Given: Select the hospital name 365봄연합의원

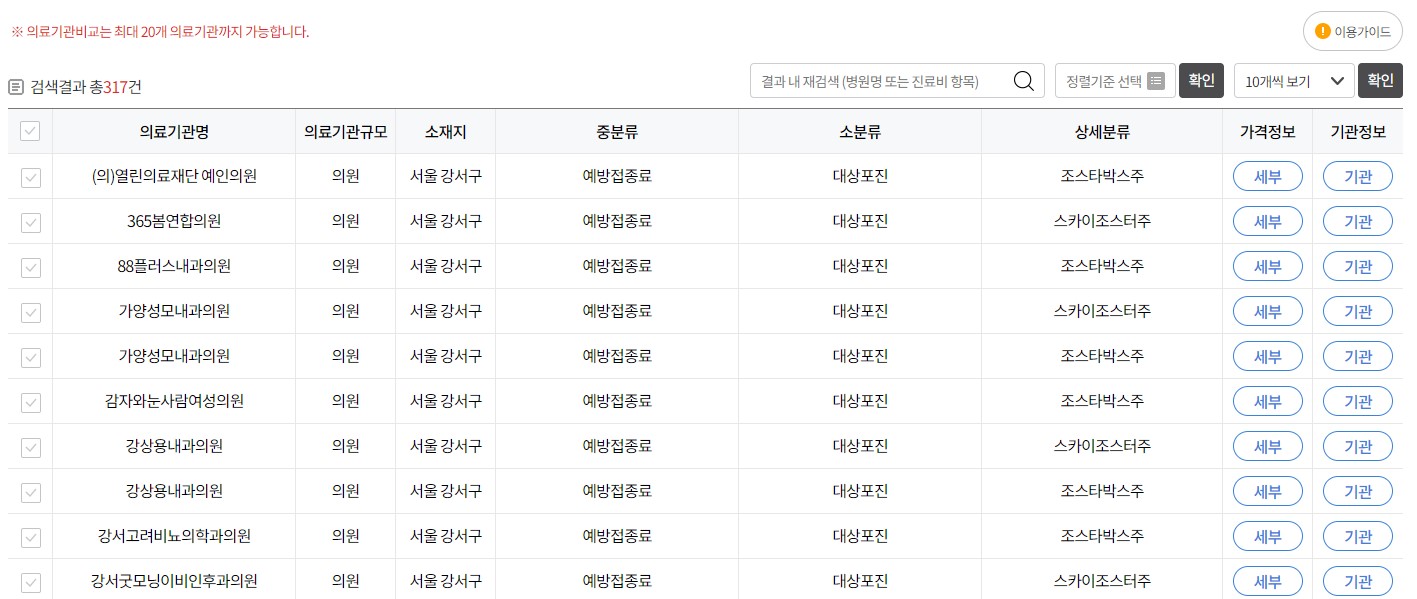Looking at the screenshot, I should [x=174, y=222].
